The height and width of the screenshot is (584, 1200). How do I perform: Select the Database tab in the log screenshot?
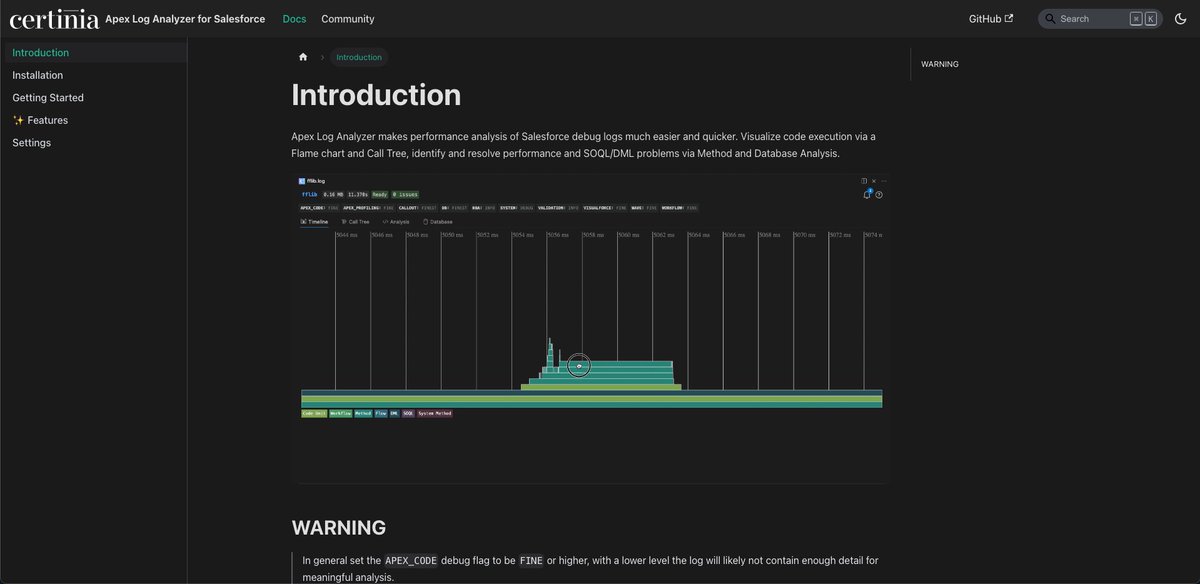pyautogui.click(x=437, y=221)
